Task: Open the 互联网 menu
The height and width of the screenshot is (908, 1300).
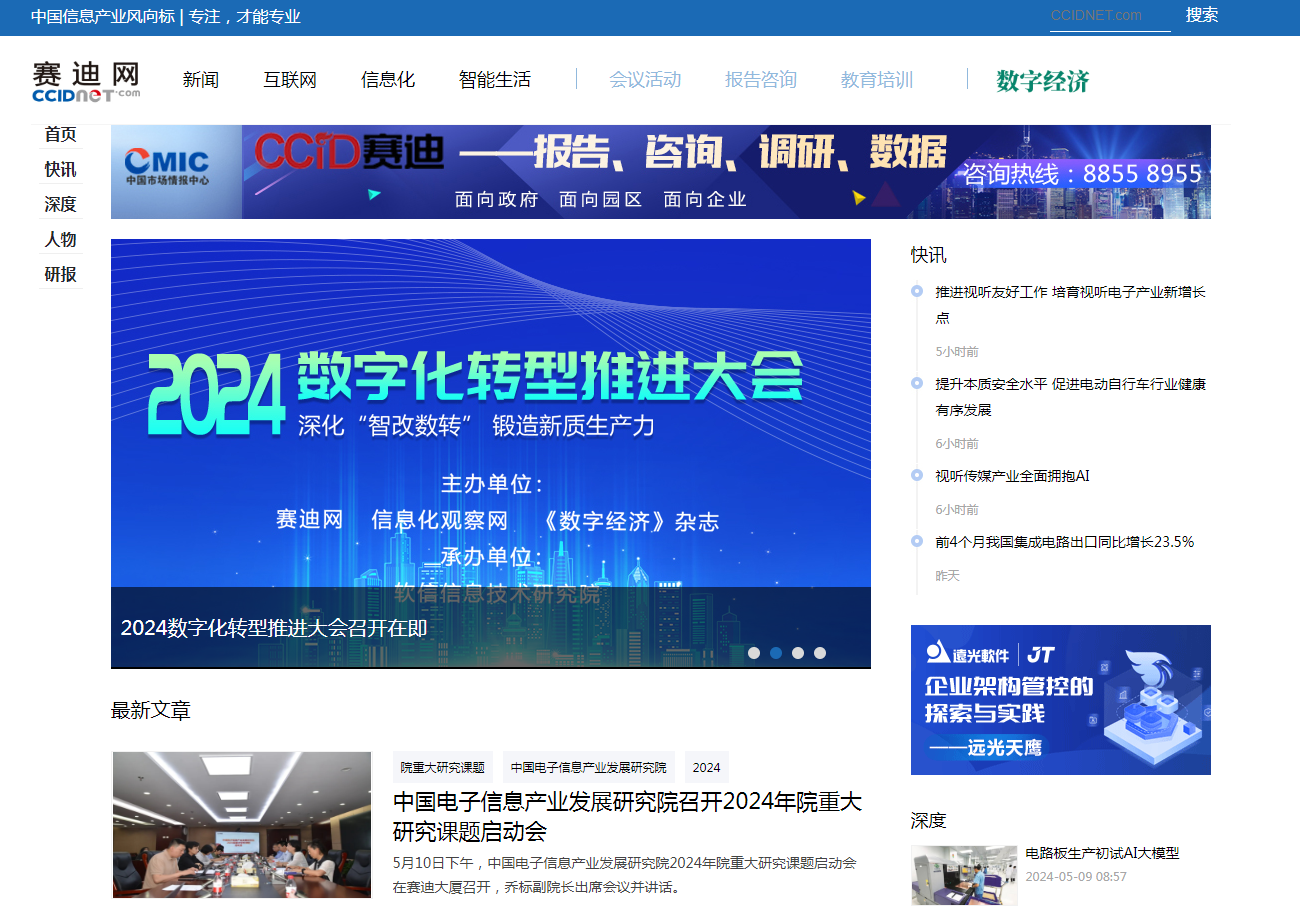Action: 290,80
